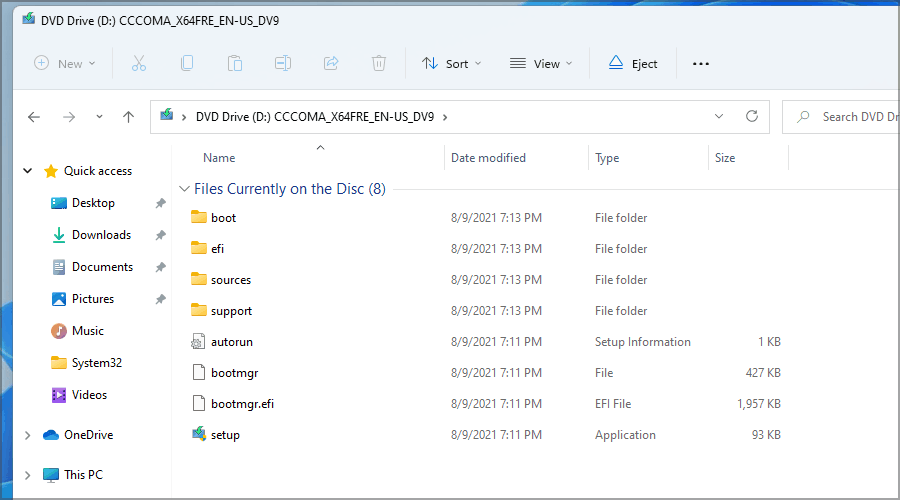Click the Rename icon in toolbar
The height and width of the screenshot is (500, 900).
click(283, 63)
